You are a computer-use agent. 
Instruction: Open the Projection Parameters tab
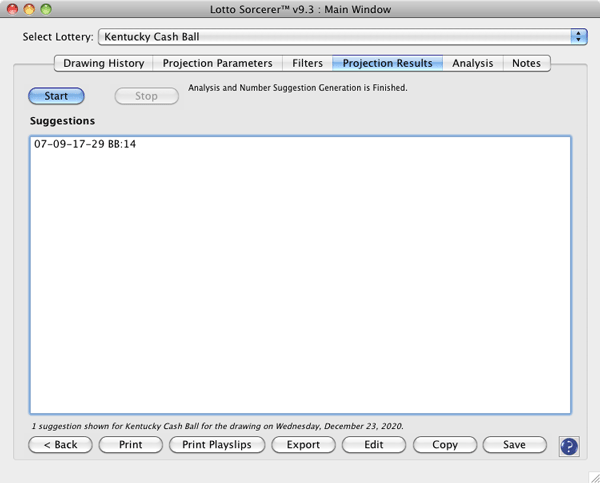click(x=217, y=63)
